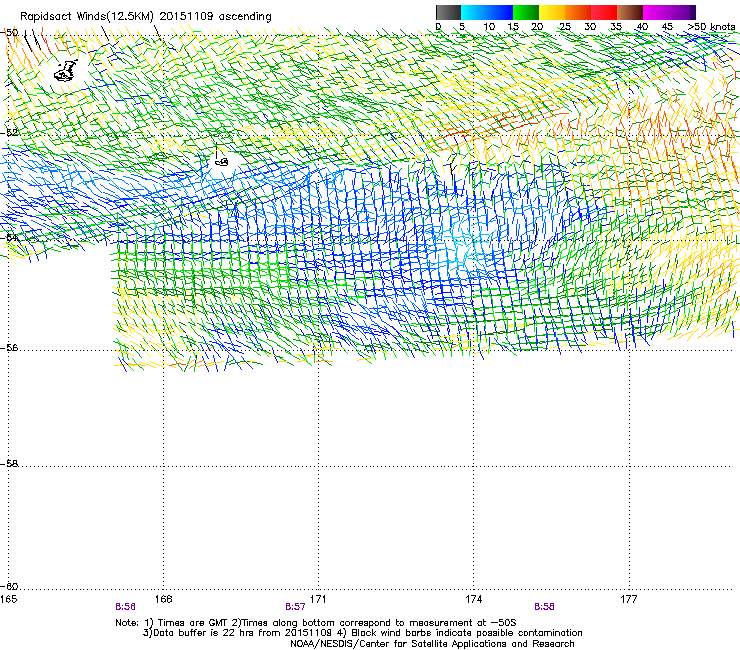Click the purple time label left of 168
Viewport: 740px width, 650px height.
tap(125, 607)
